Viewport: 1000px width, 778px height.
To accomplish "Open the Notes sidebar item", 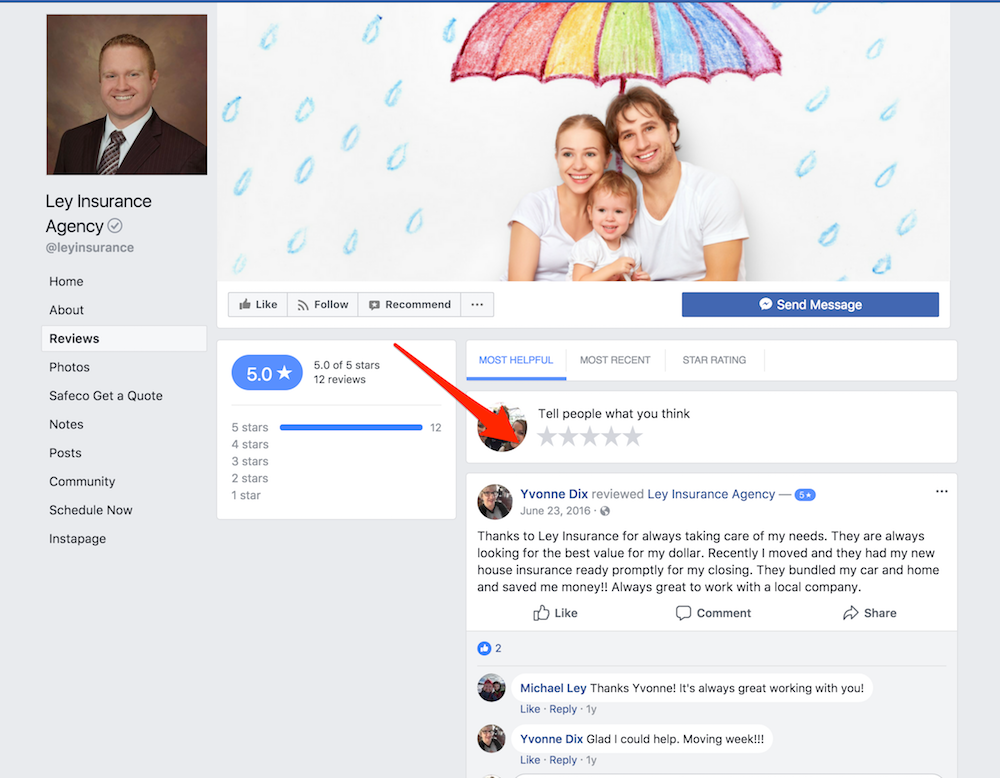I will 66,425.
